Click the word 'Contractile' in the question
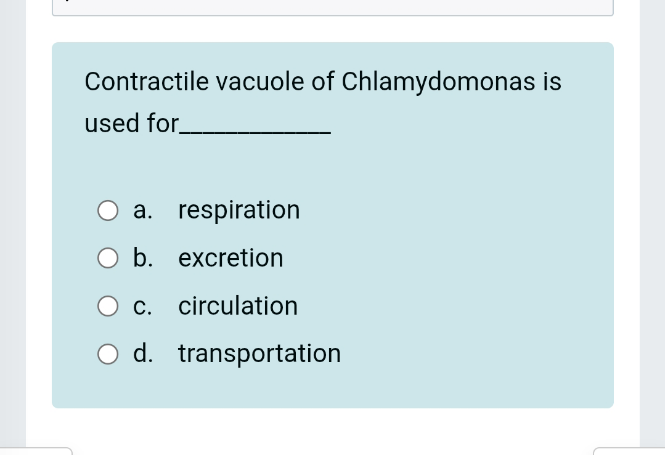 pos(145,82)
